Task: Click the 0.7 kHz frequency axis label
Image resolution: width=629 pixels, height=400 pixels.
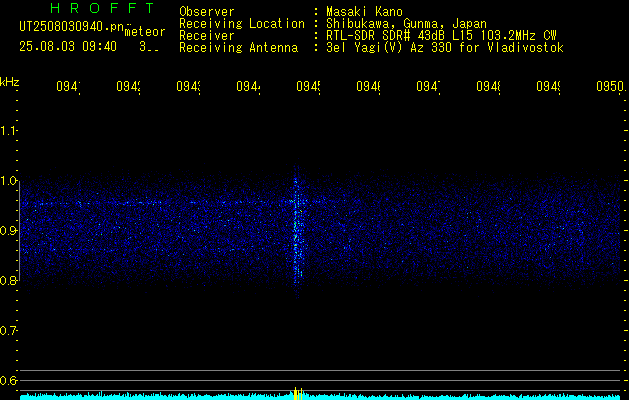Action: click(x=9, y=331)
